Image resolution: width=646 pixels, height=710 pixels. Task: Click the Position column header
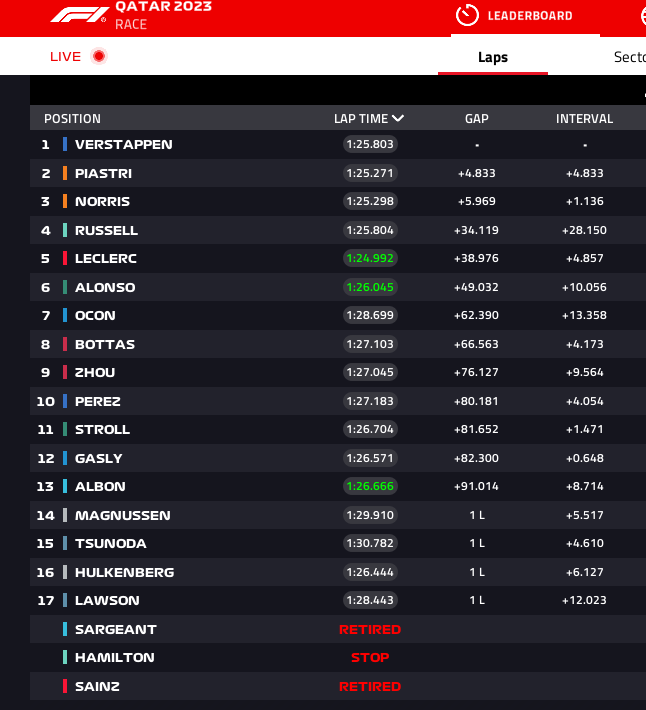[x=72, y=119]
